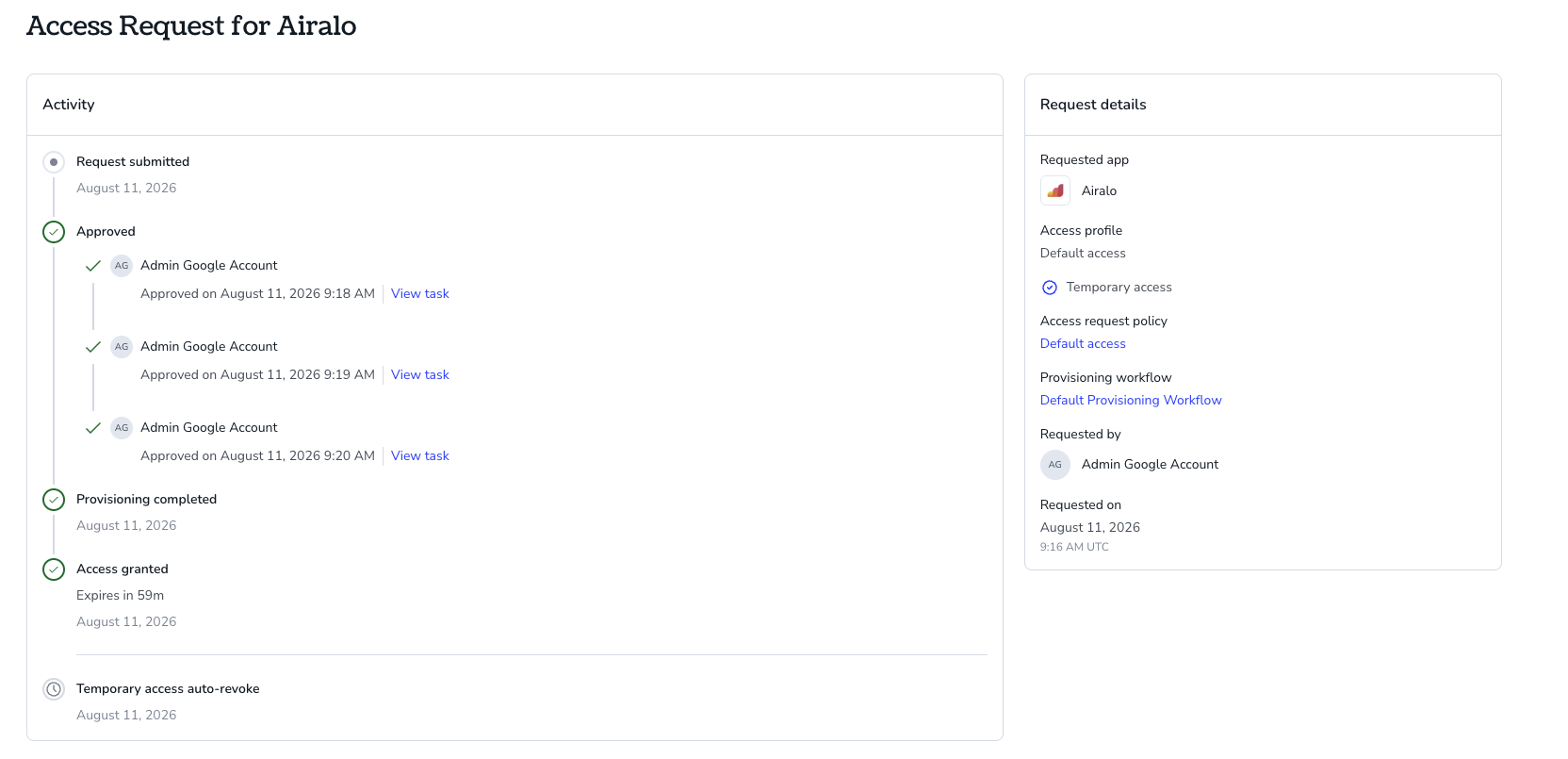Click the Access Request for Airalo heading
Image resolution: width=1568 pixels, height=759 pixels.
191,25
